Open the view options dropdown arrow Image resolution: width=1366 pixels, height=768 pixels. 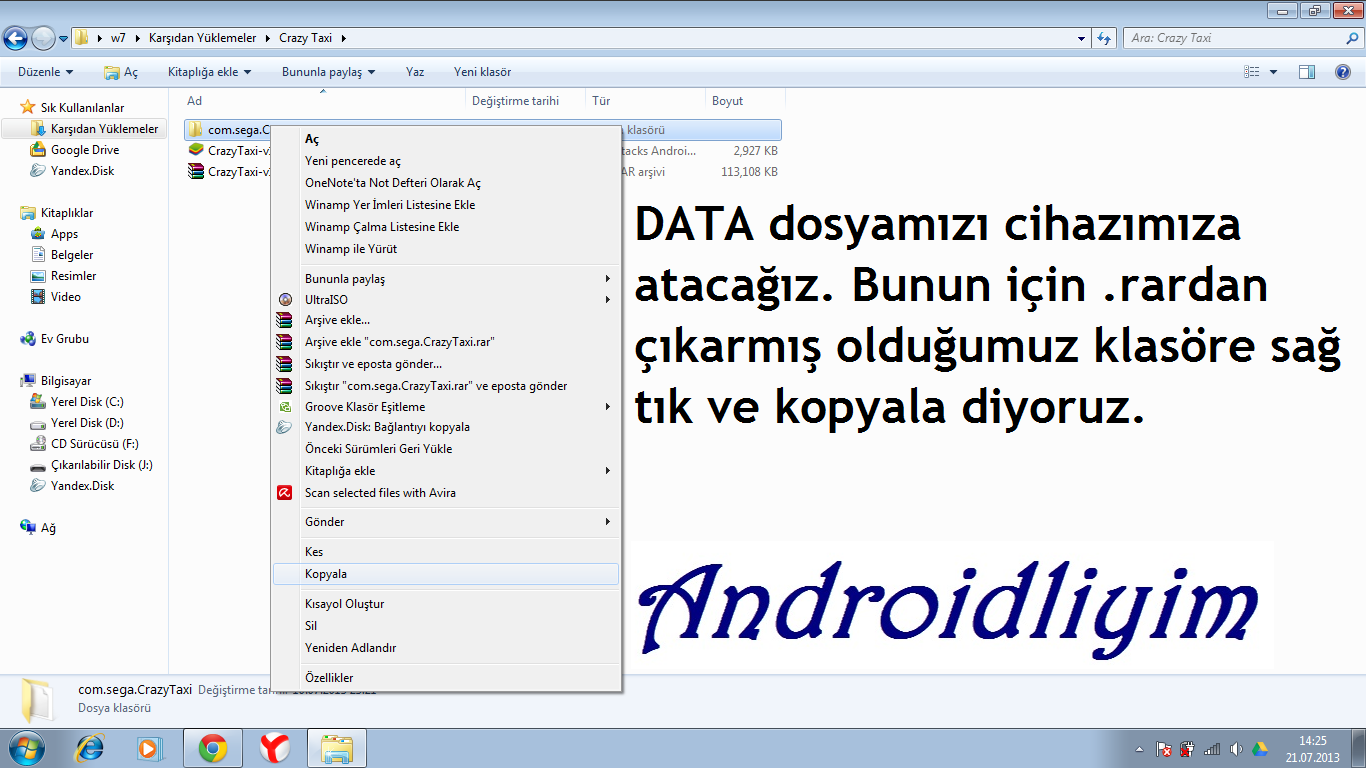tap(1273, 72)
